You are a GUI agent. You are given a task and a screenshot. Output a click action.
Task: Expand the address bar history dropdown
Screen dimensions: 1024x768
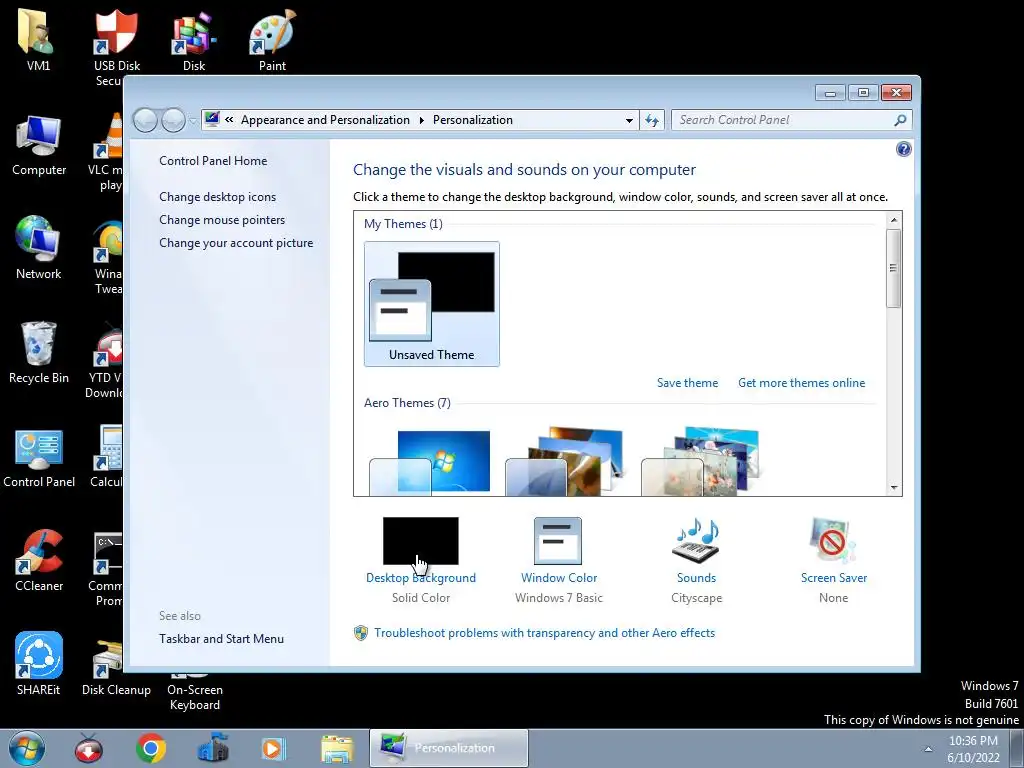[x=629, y=120]
